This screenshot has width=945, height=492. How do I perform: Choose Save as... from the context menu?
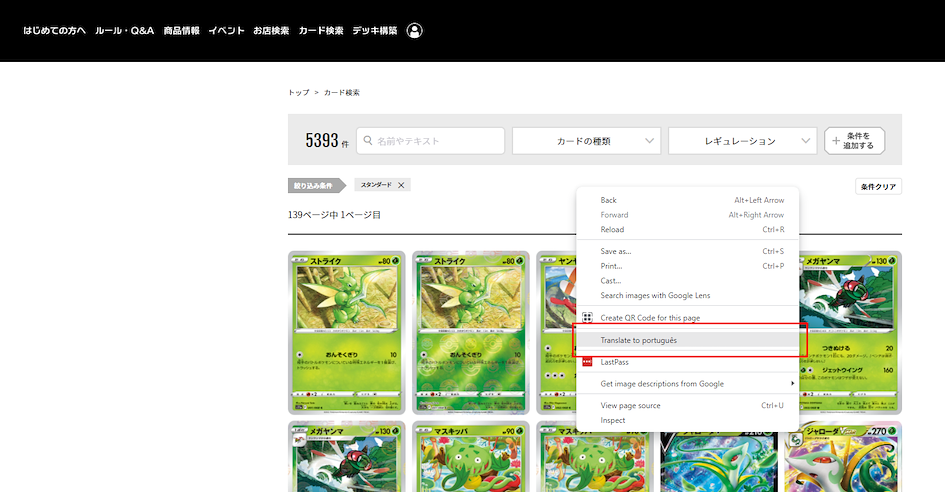[688, 251]
